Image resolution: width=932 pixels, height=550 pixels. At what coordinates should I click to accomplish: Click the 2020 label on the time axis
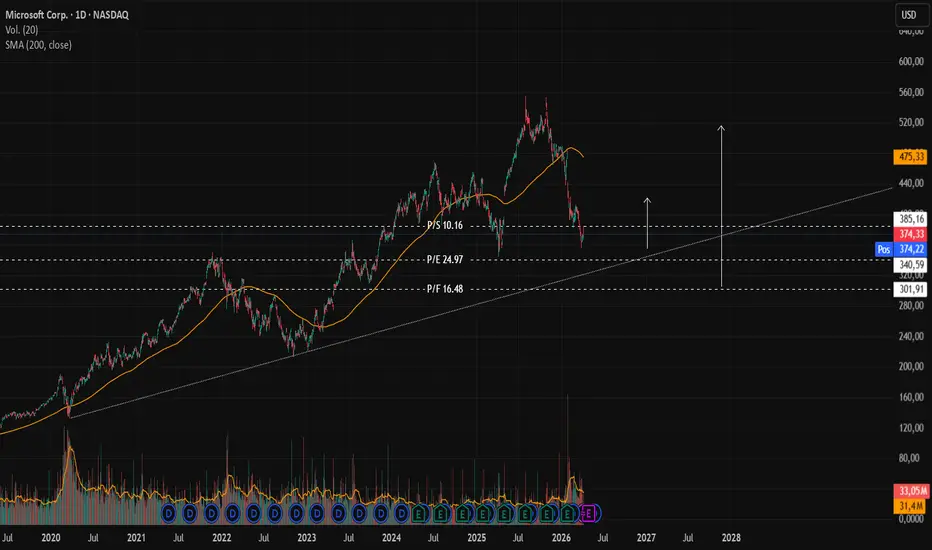tap(51, 538)
